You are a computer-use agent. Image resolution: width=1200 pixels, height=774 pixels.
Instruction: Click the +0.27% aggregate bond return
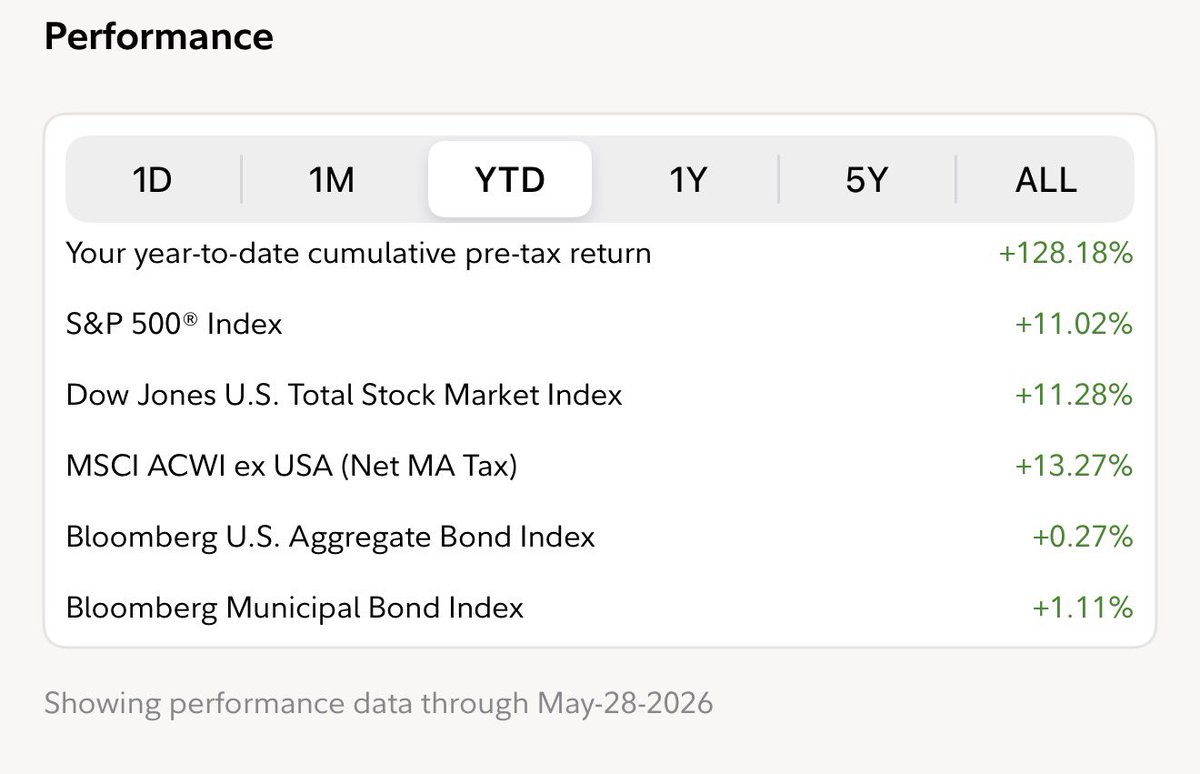point(1083,537)
